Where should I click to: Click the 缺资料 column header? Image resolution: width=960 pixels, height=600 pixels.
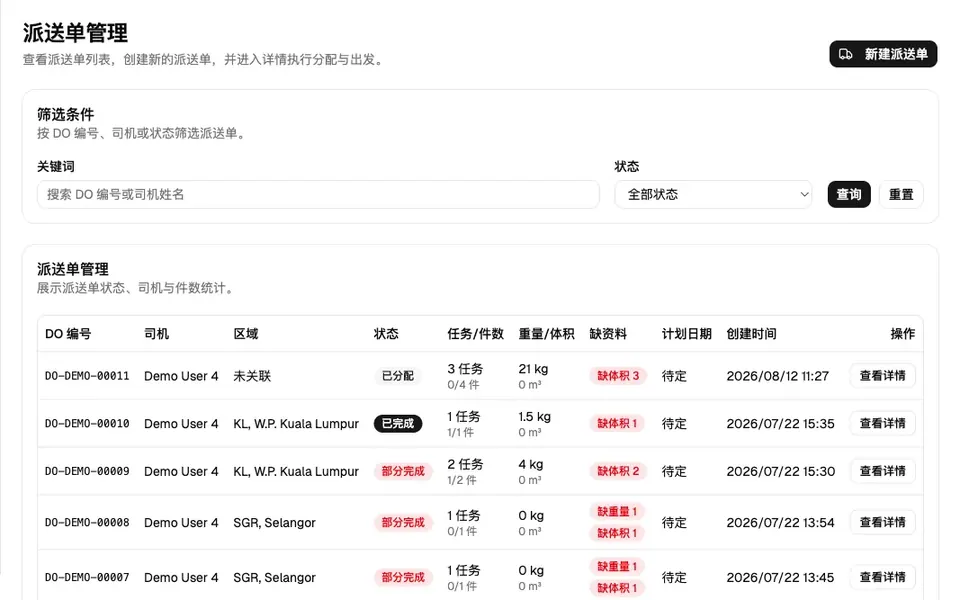(x=608, y=334)
